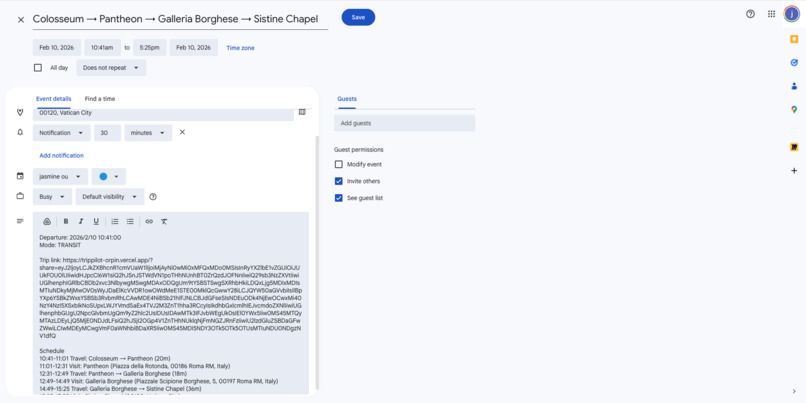This screenshot has height=403, width=806.
Task: Click event details panel scrollbar
Action: (317, 262)
